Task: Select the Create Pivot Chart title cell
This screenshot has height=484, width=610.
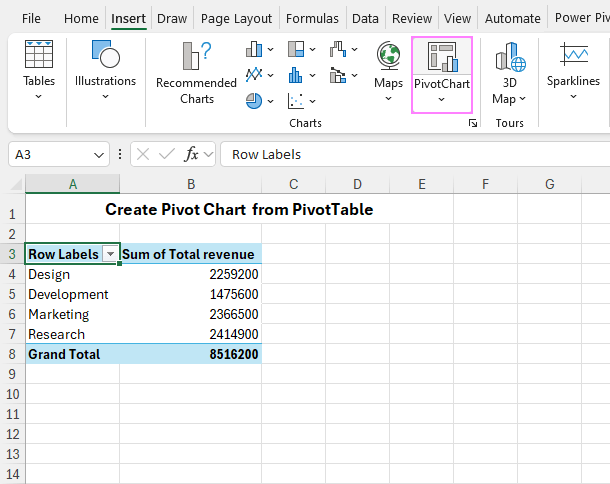Action: [x=239, y=209]
